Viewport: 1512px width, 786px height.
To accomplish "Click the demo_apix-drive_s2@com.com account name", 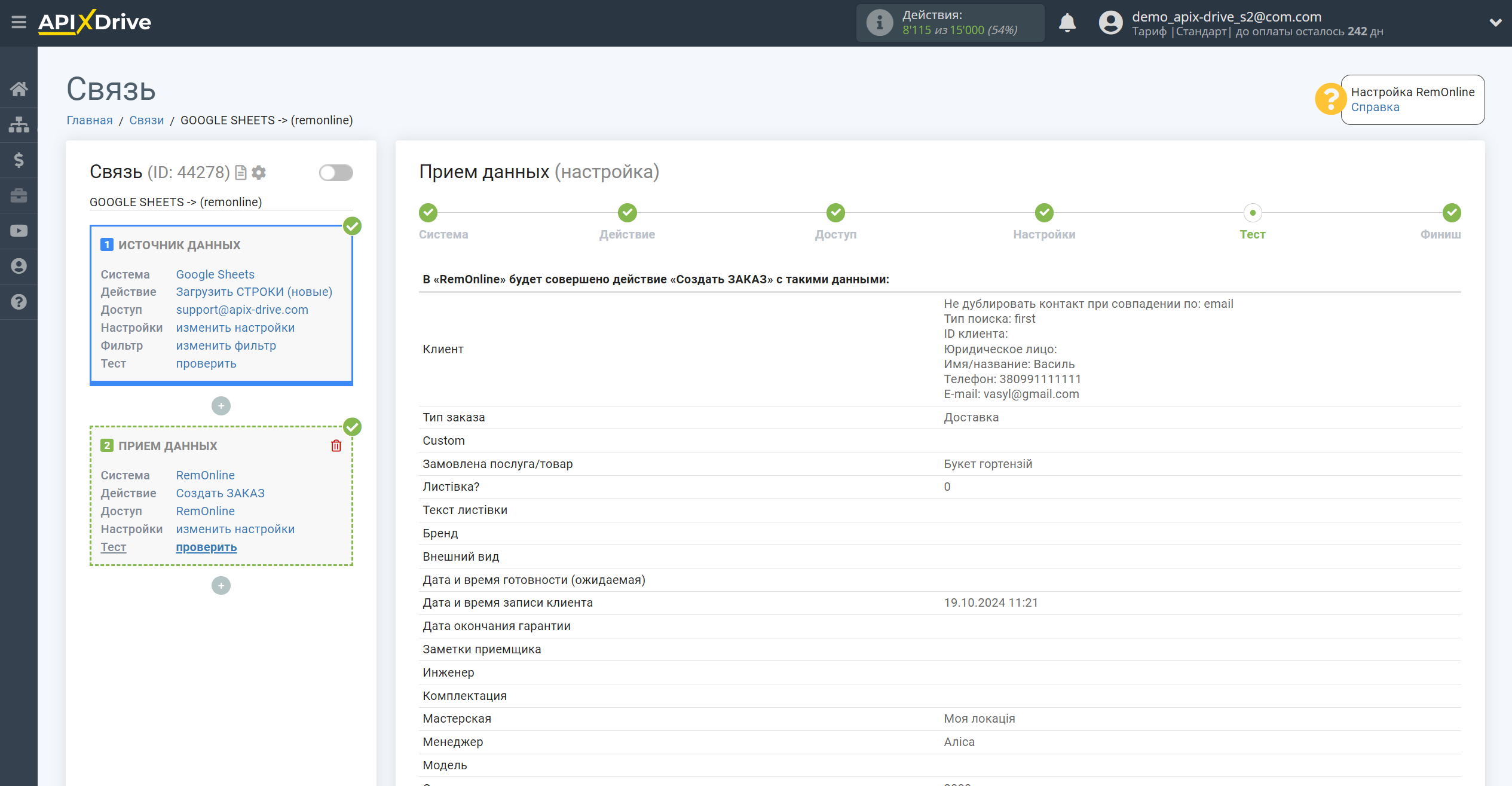I will pos(1226,17).
